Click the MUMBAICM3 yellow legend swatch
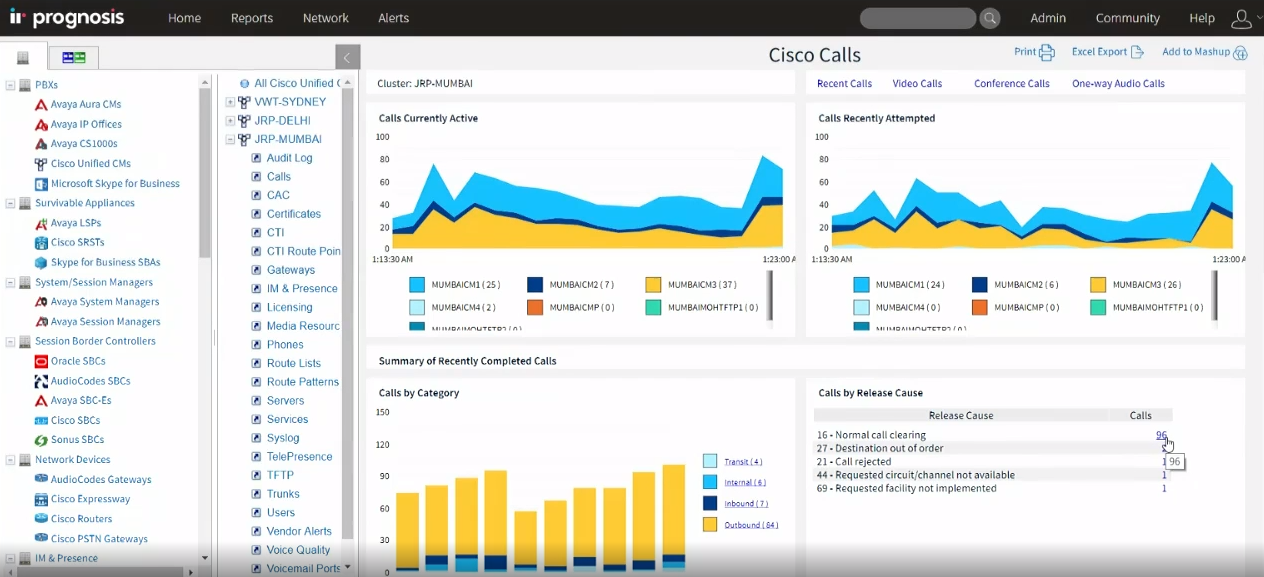Screen dimensions: 1264x577 click(654, 285)
